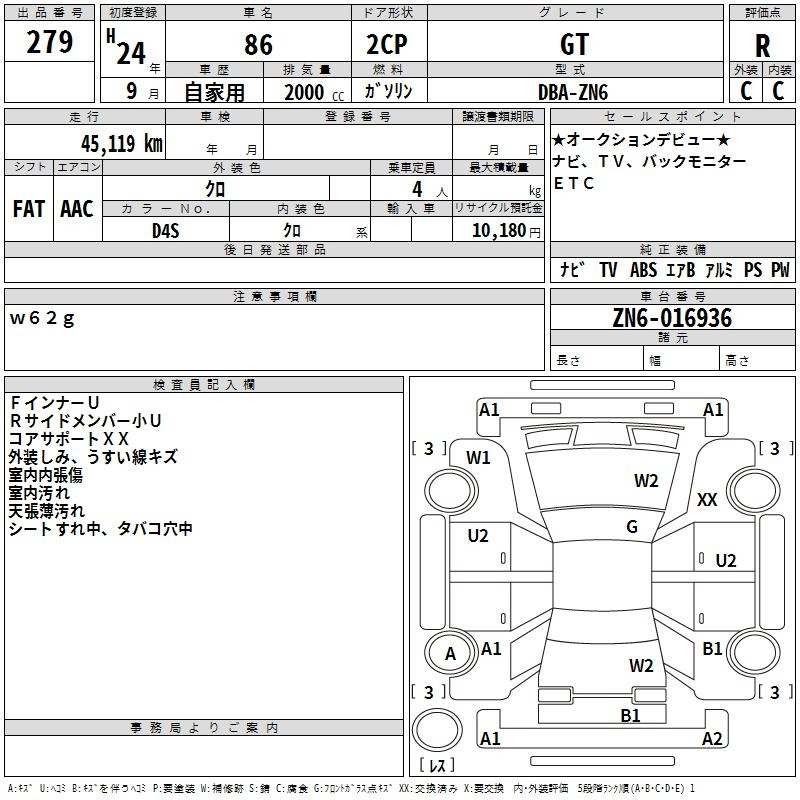Select クロ in the interior color field
This screenshot has height=800, width=800.
[292, 231]
